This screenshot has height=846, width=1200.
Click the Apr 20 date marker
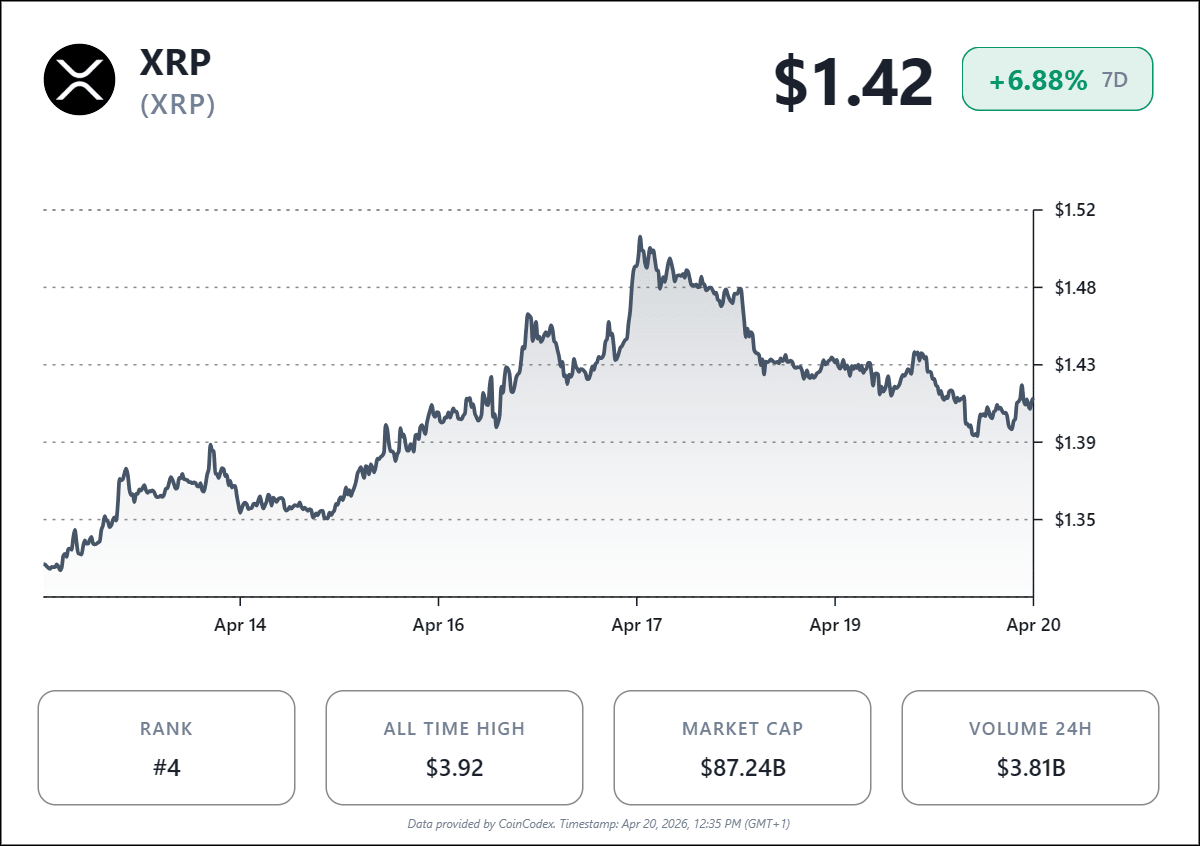(1033, 626)
